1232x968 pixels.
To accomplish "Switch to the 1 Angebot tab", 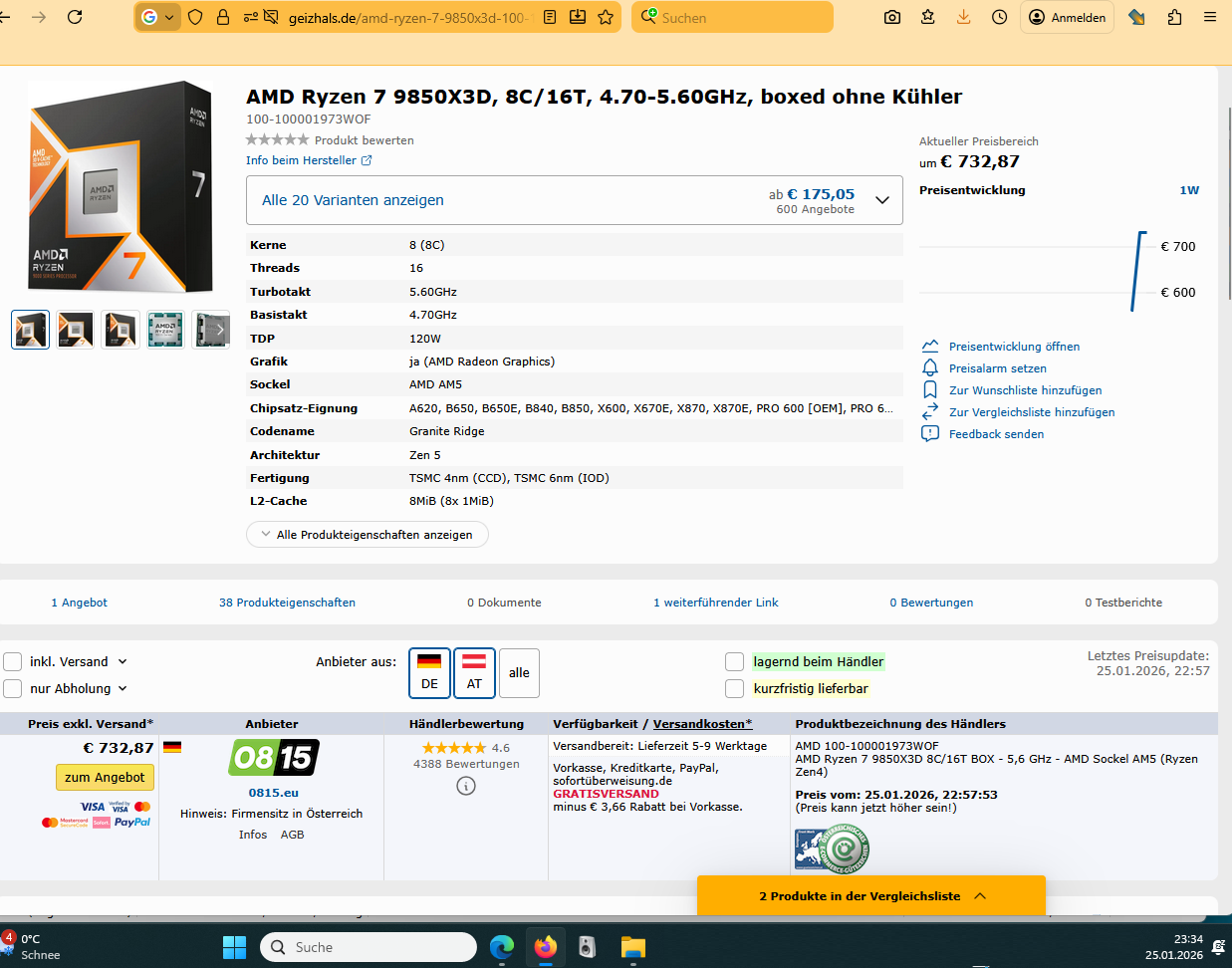I will 79,603.
